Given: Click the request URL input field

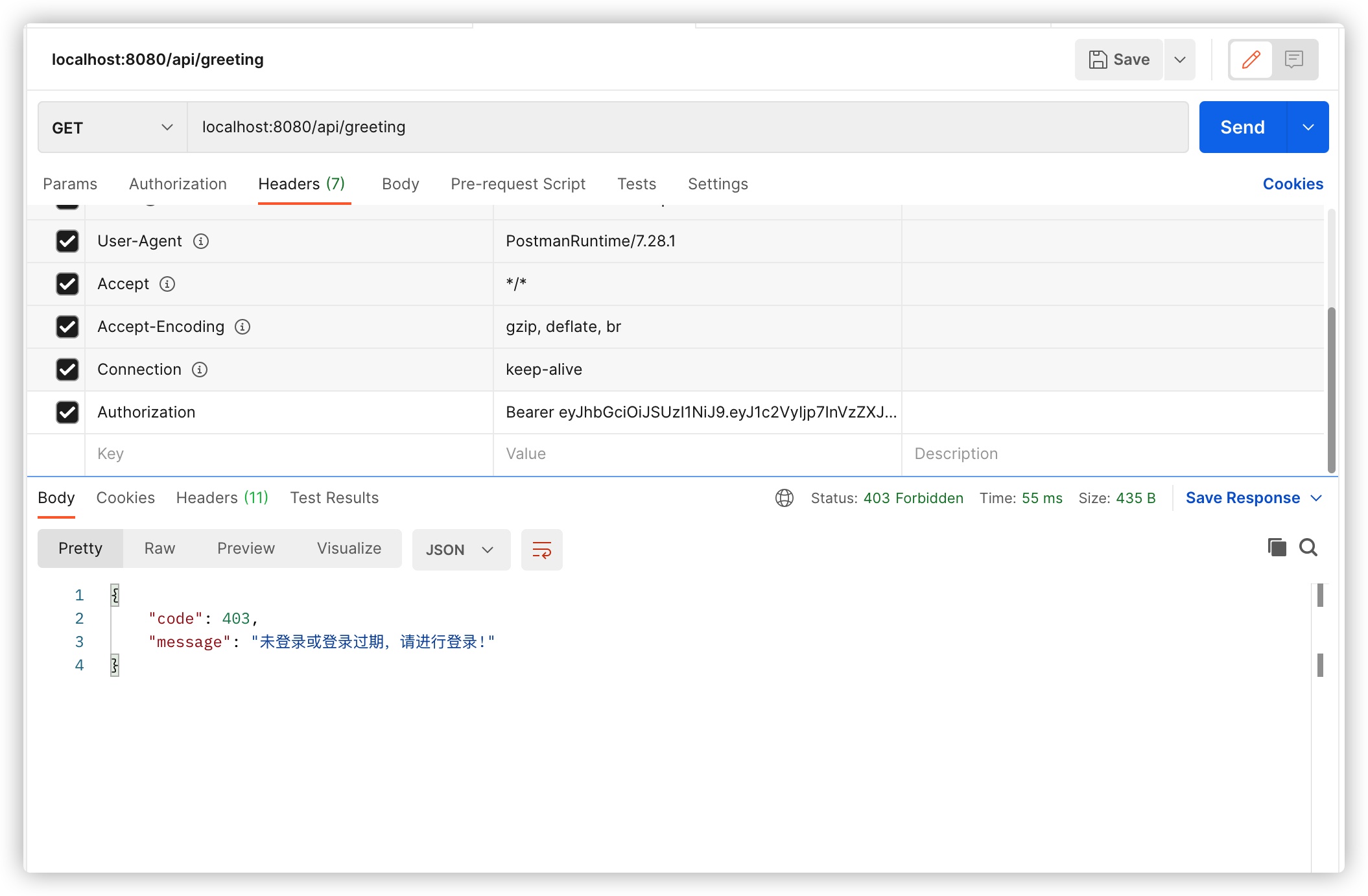Looking at the screenshot, I should point(687,127).
